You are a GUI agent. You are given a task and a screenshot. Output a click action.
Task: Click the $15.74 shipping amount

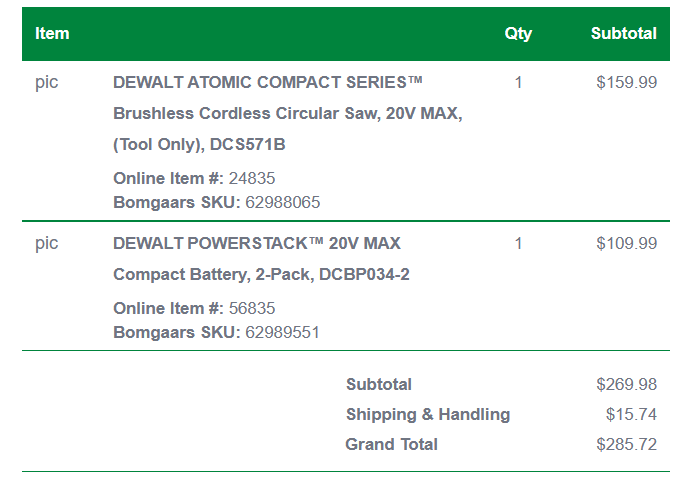tap(631, 414)
